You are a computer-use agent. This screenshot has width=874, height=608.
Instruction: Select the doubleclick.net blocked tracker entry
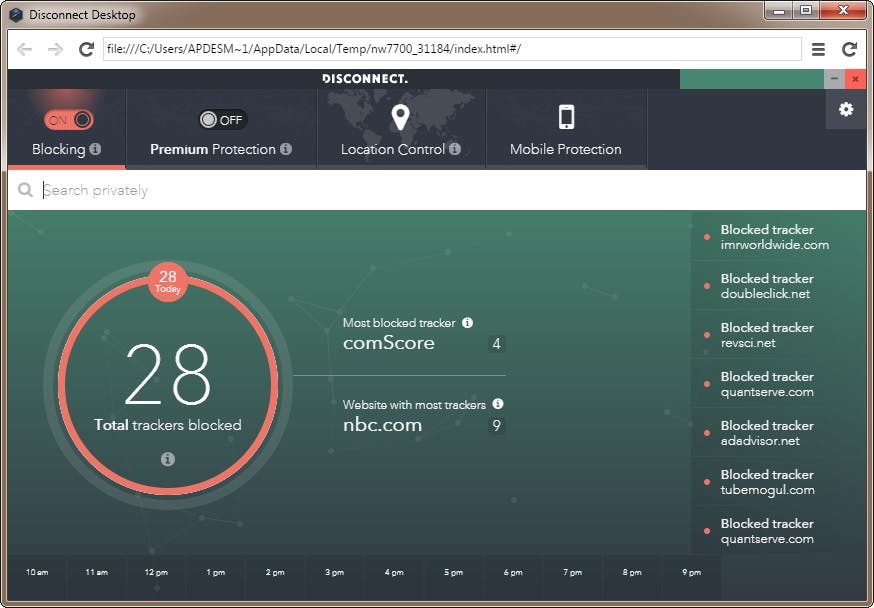[765, 286]
